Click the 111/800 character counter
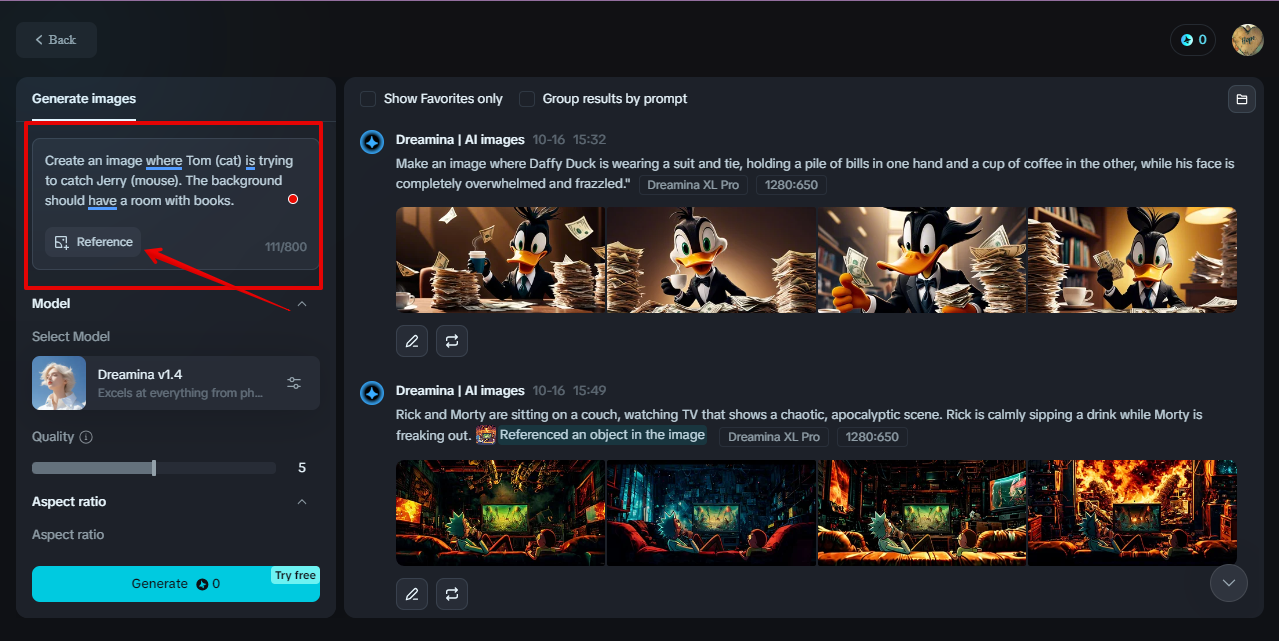1279x641 pixels. click(286, 247)
